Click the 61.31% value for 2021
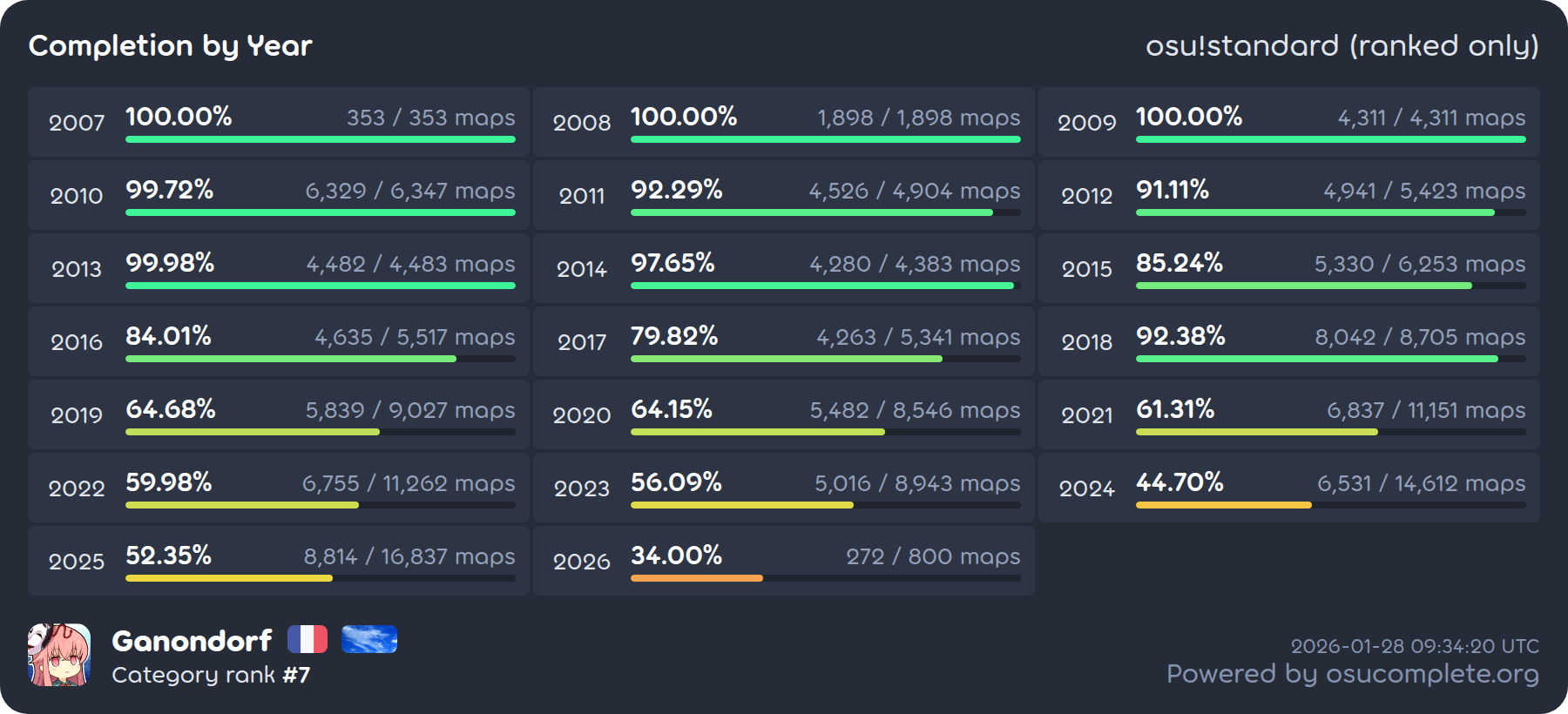This screenshot has width=1568, height=714. point(1175,409)
